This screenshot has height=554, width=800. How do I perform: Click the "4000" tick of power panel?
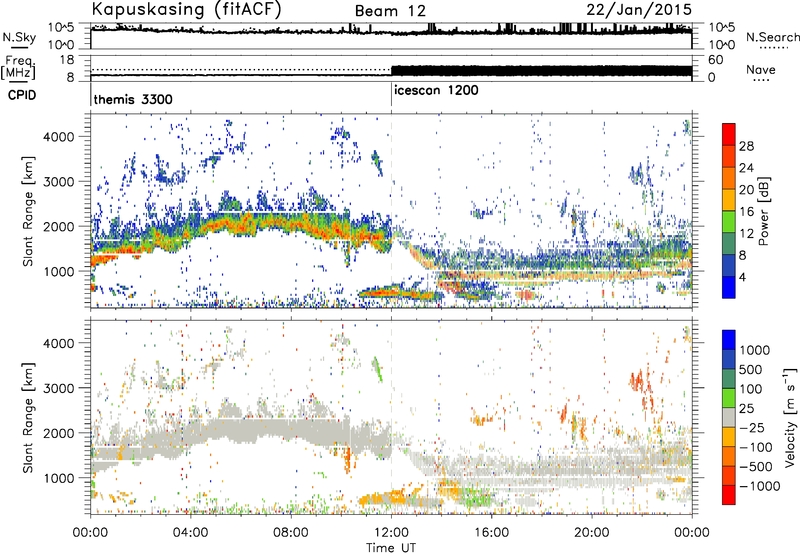coord(59,137)
